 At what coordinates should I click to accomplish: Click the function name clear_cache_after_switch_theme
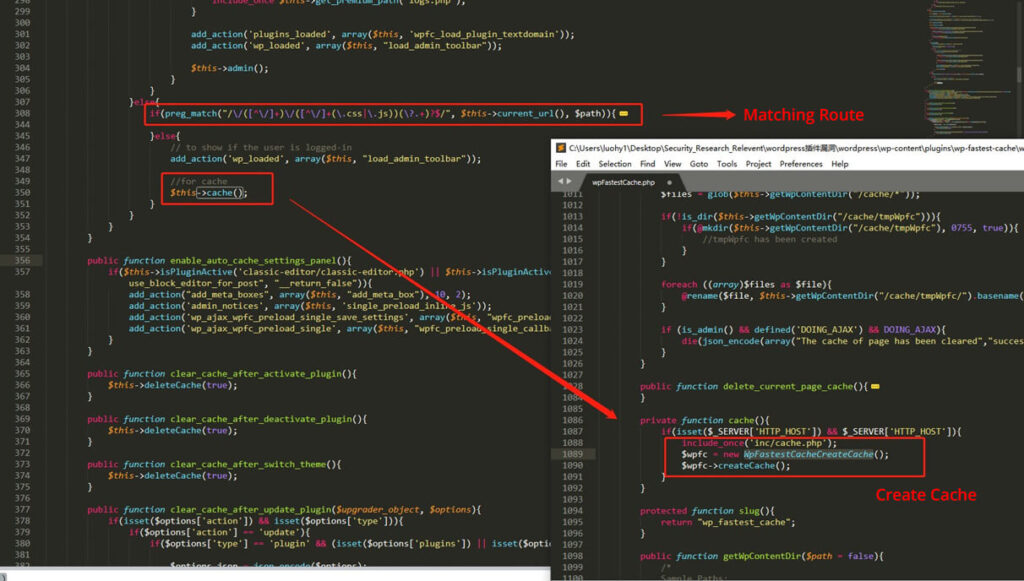250,464
